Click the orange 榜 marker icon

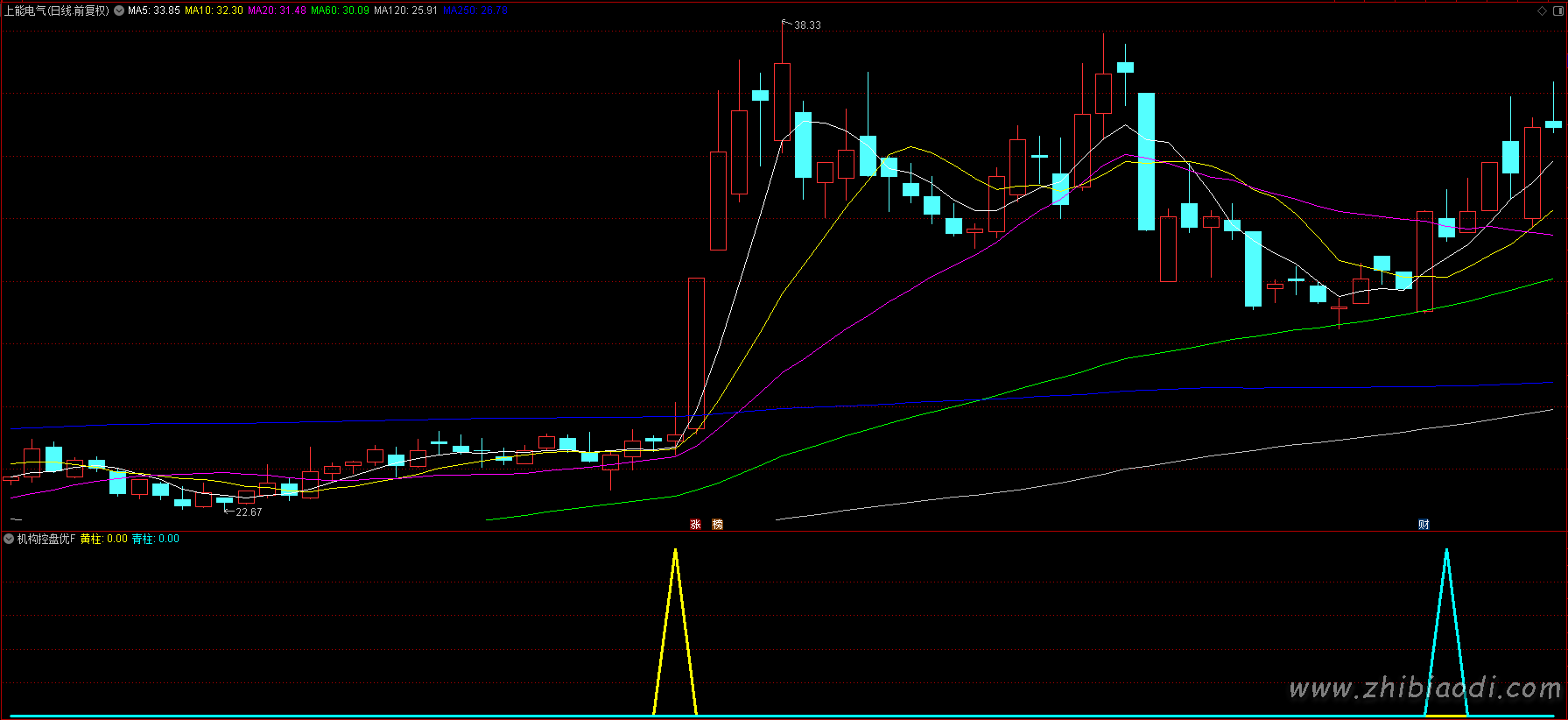[718, 525]
